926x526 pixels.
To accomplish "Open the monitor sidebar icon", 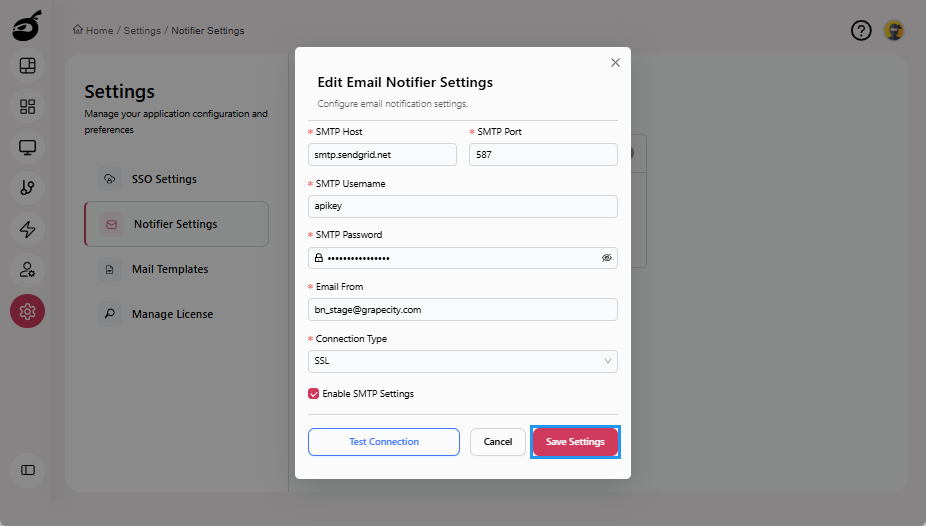I will point(27,147).
